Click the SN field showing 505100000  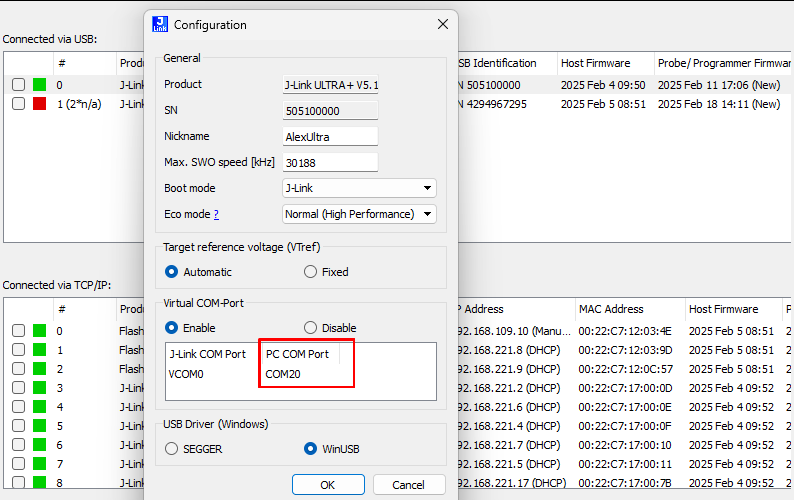pos(330,110)
